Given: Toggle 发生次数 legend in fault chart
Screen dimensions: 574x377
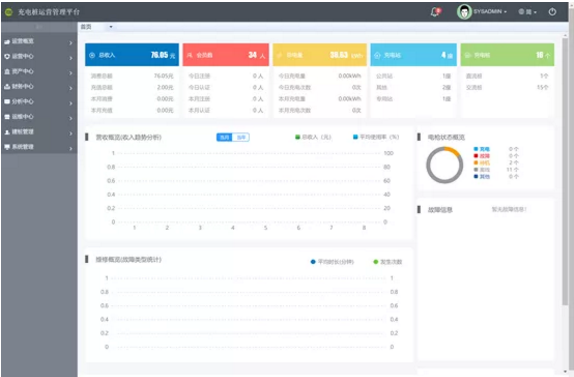Looking at the screenshot, I should pos(387,262).
